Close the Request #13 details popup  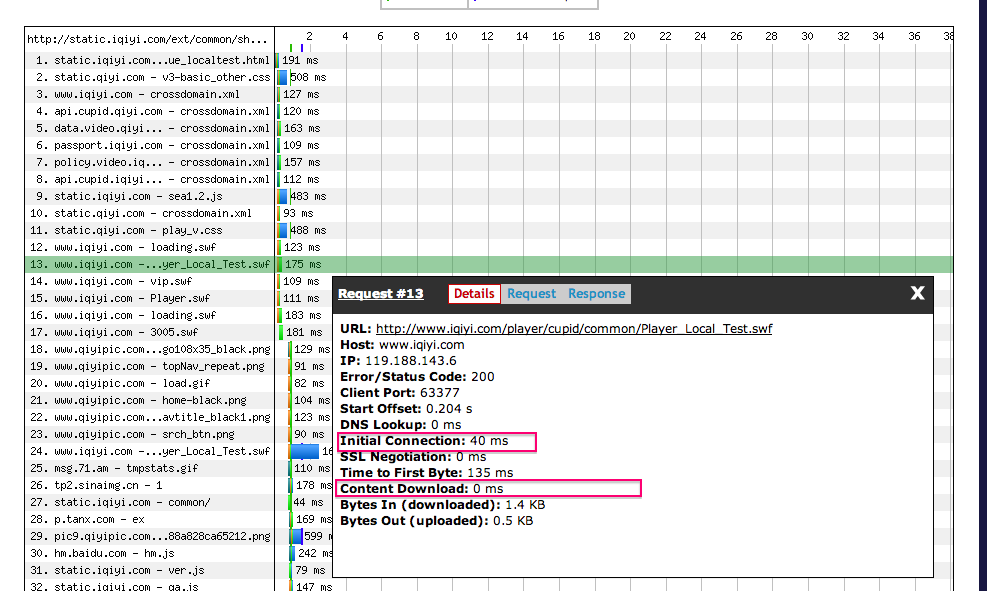tap(917, 293)
